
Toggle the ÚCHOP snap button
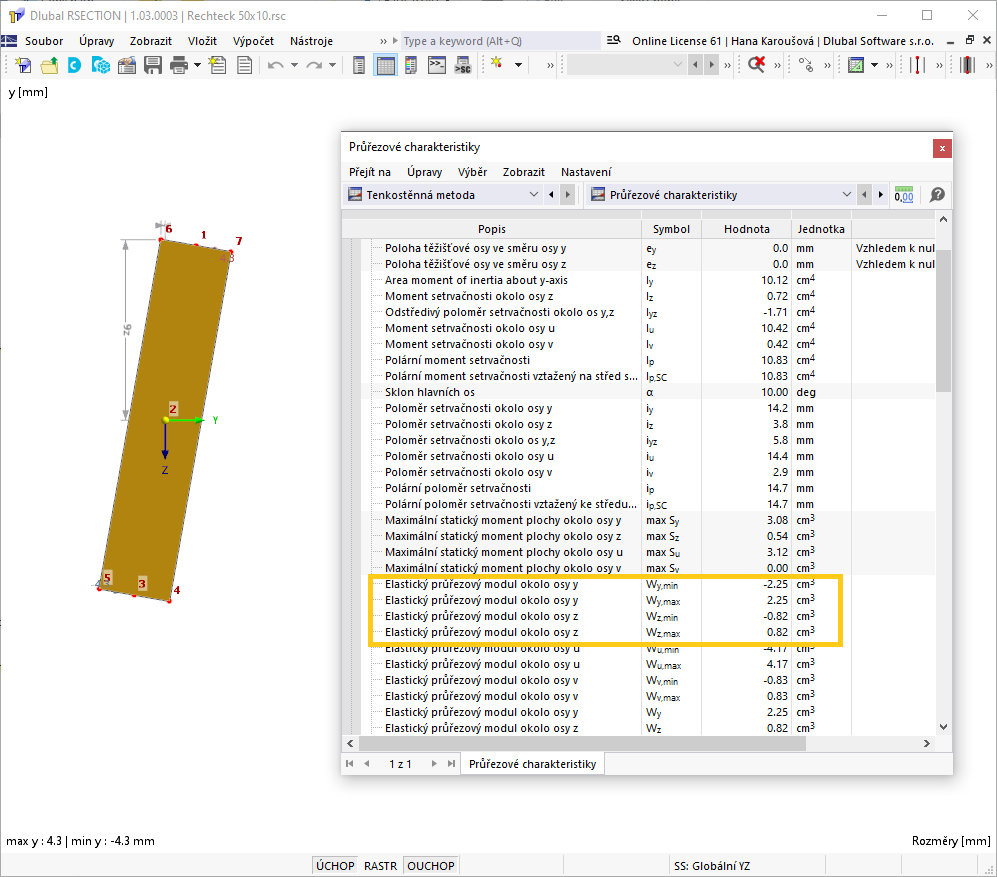coord(335,866)
